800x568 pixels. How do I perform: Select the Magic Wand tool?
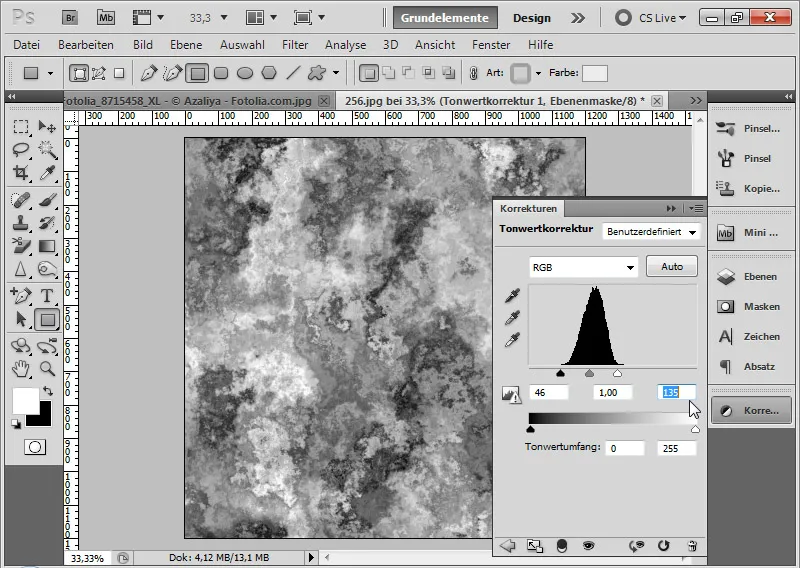click(47, 150)
